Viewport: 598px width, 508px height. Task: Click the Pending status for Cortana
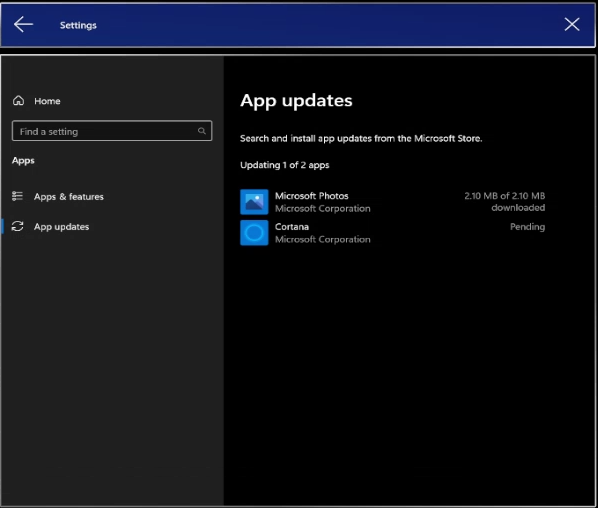(527, 227)
